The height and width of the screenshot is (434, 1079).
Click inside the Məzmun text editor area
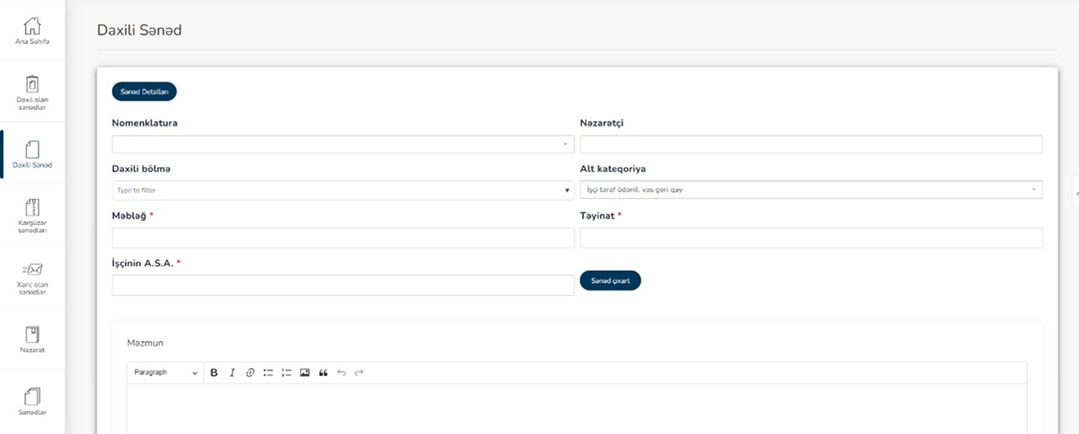point(577,409)
